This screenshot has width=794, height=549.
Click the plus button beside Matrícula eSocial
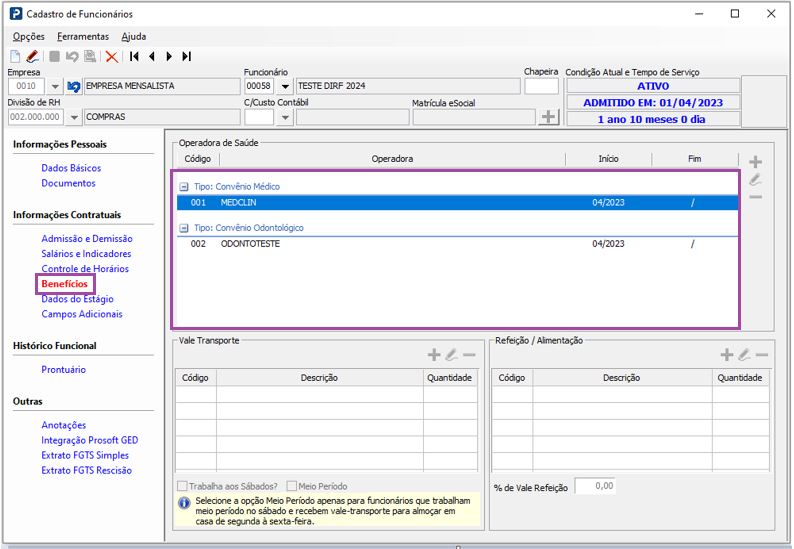click(548, 117)
